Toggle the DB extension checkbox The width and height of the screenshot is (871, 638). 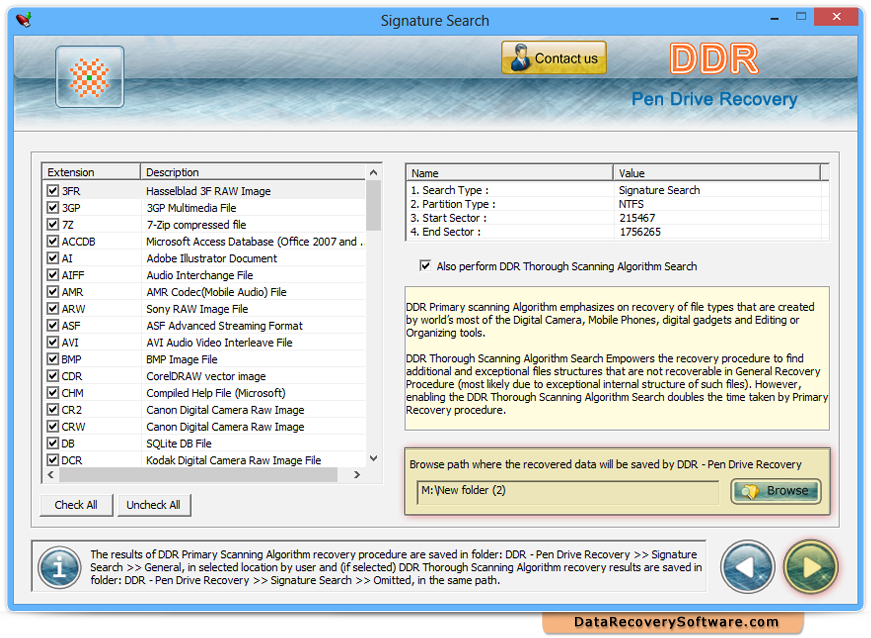tap(53, 443)
